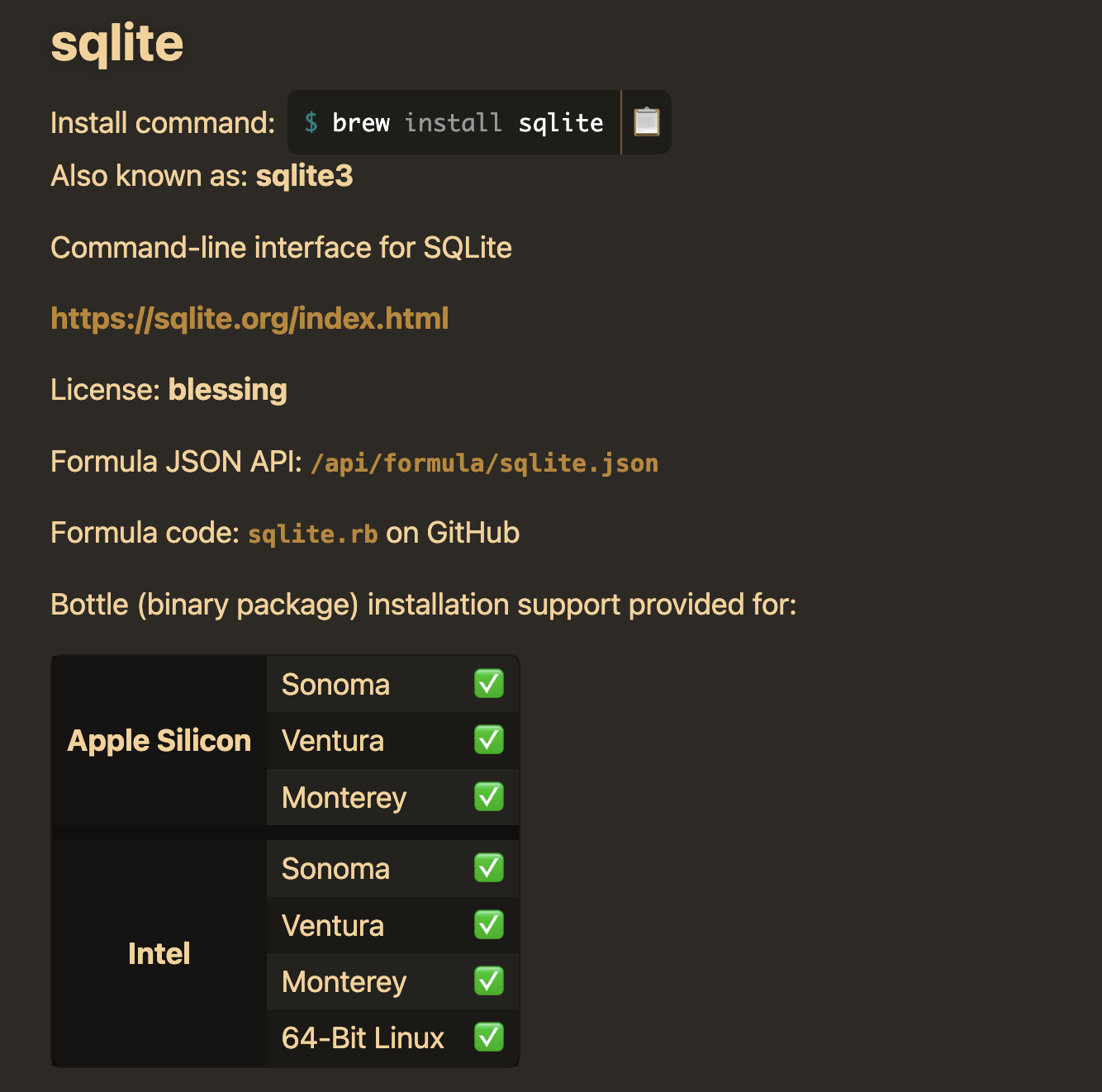Click the checkmark for Ventura under Apple Silicon
The width and height of the screenshot is (1102, 1092).
point(488,740)
